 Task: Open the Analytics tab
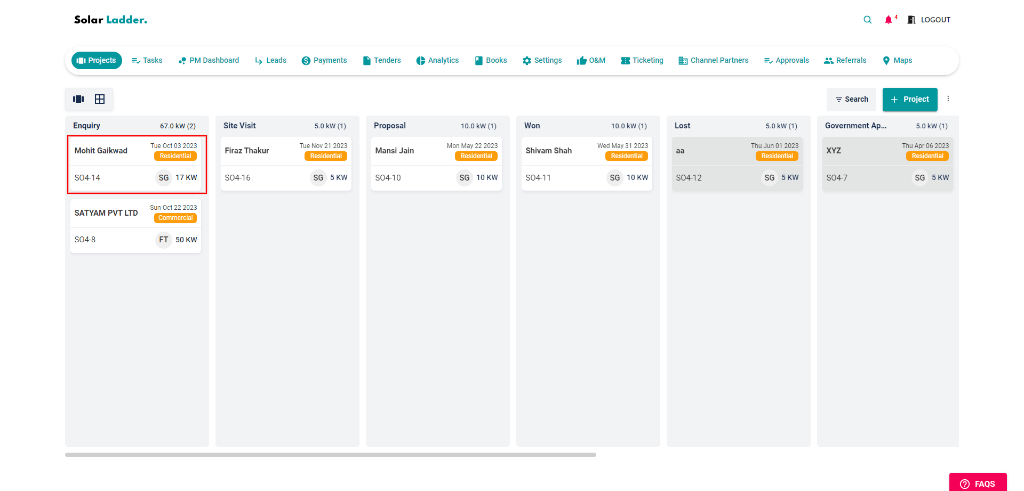tap(437, 61)
